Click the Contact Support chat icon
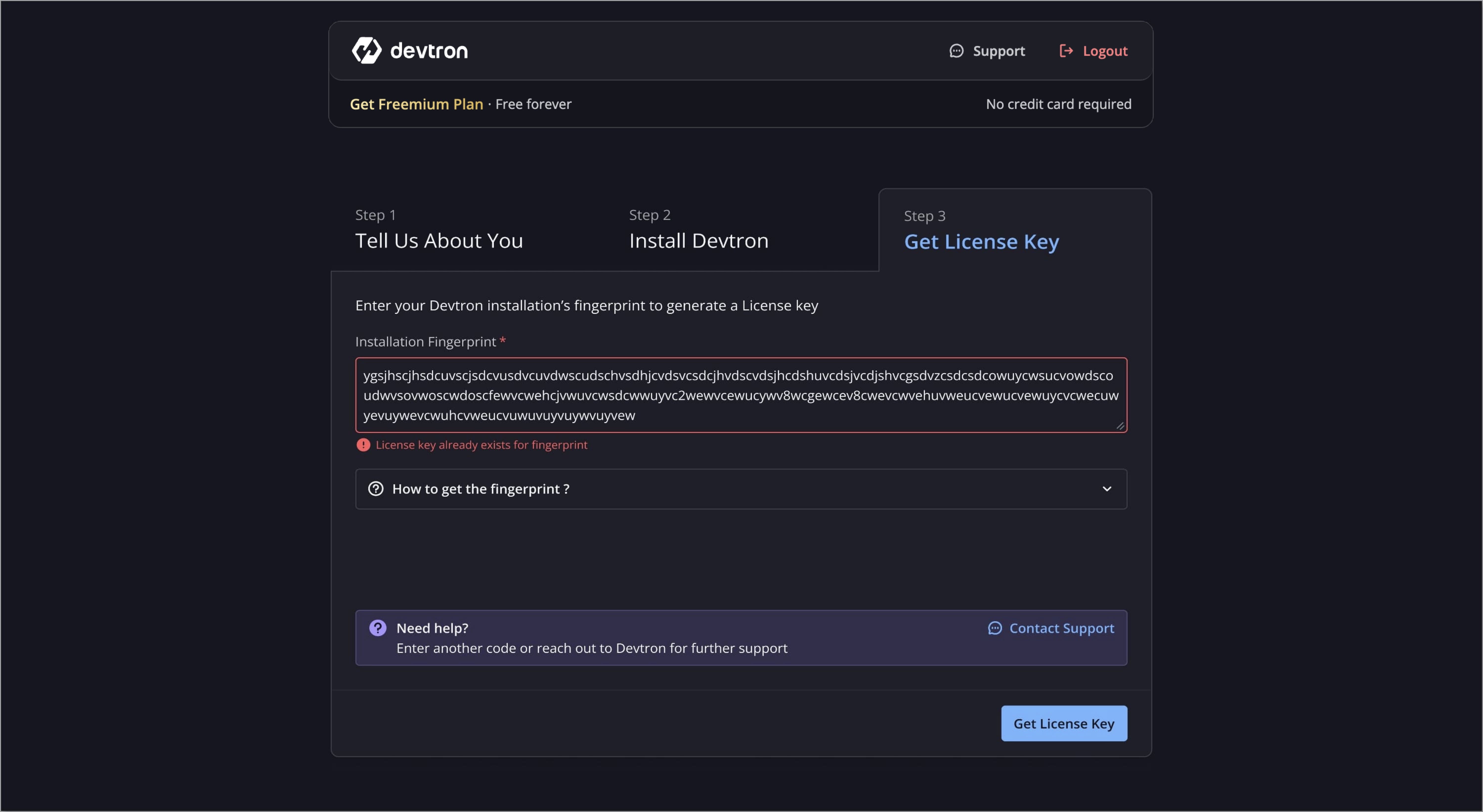The height and width of the screenshot is (812, 1483). [x=995, y=628]
